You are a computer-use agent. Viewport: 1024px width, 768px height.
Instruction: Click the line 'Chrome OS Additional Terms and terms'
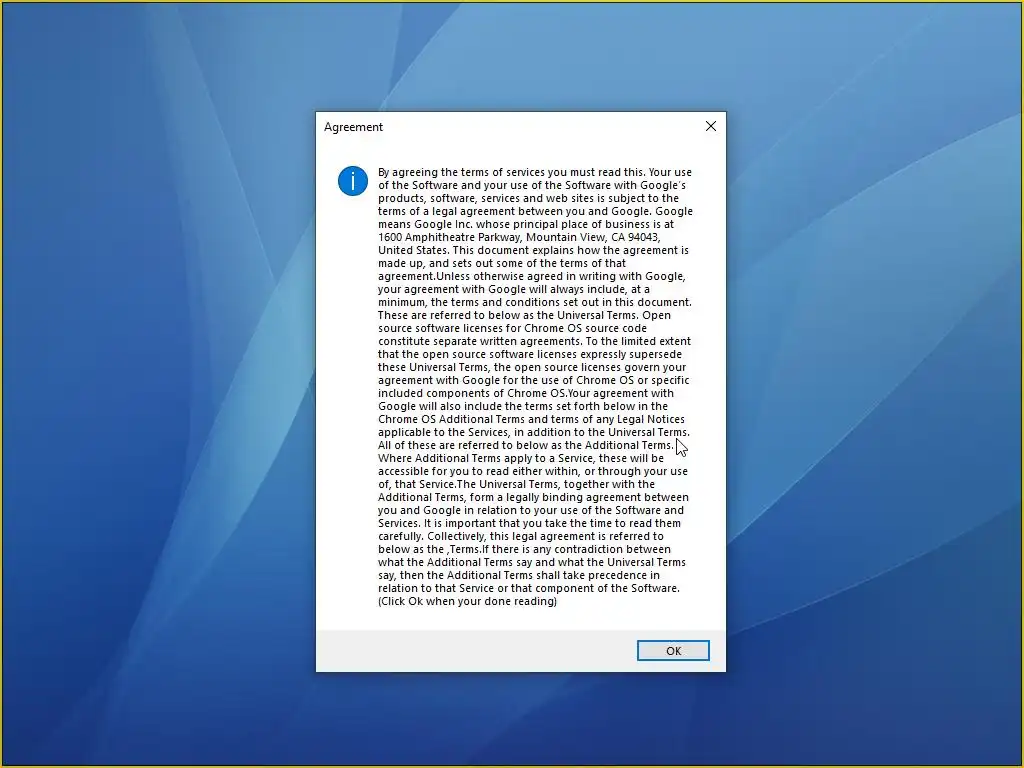(x=532, y=419)
